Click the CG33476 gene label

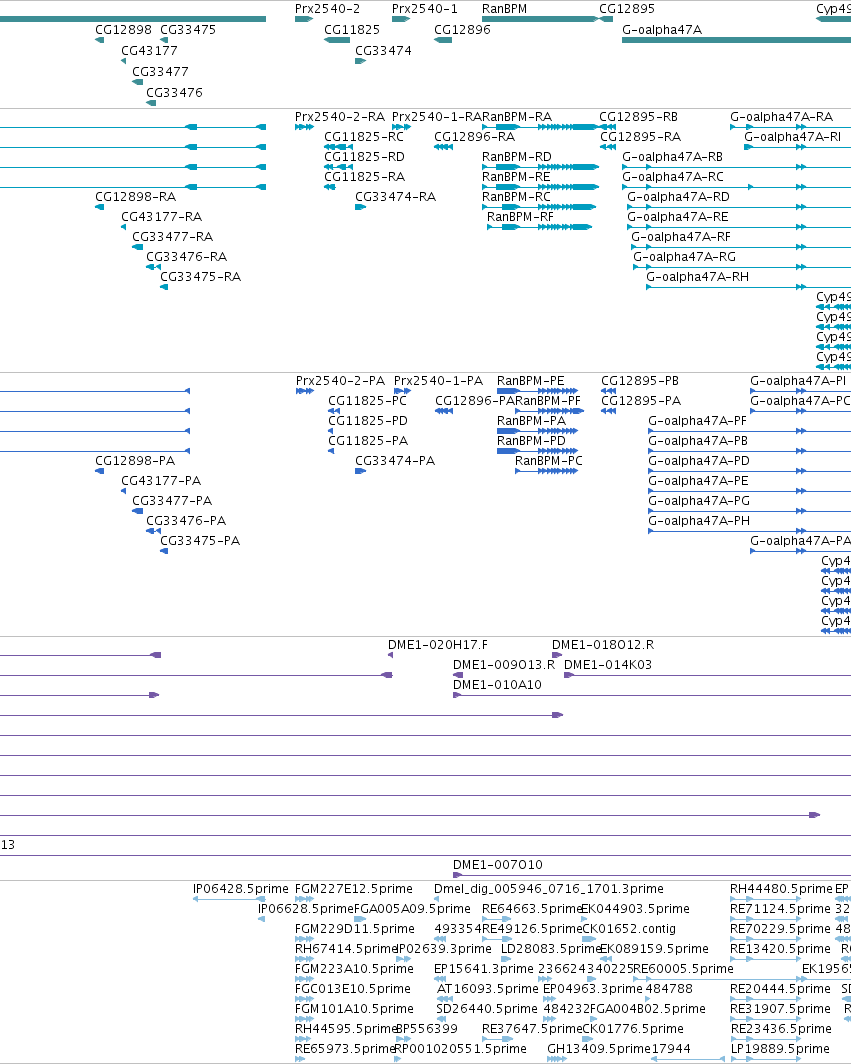tap(174, 93)
